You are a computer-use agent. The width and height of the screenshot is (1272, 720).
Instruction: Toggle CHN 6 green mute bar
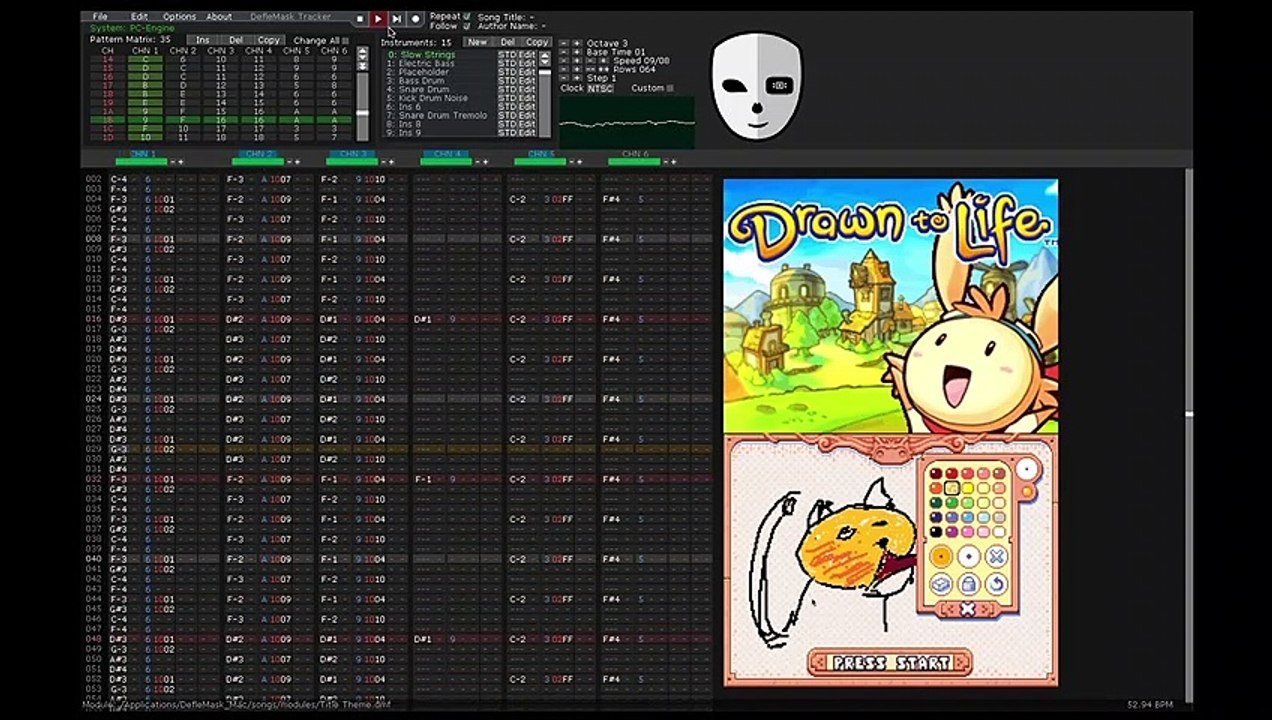click(x=634, y=162)
